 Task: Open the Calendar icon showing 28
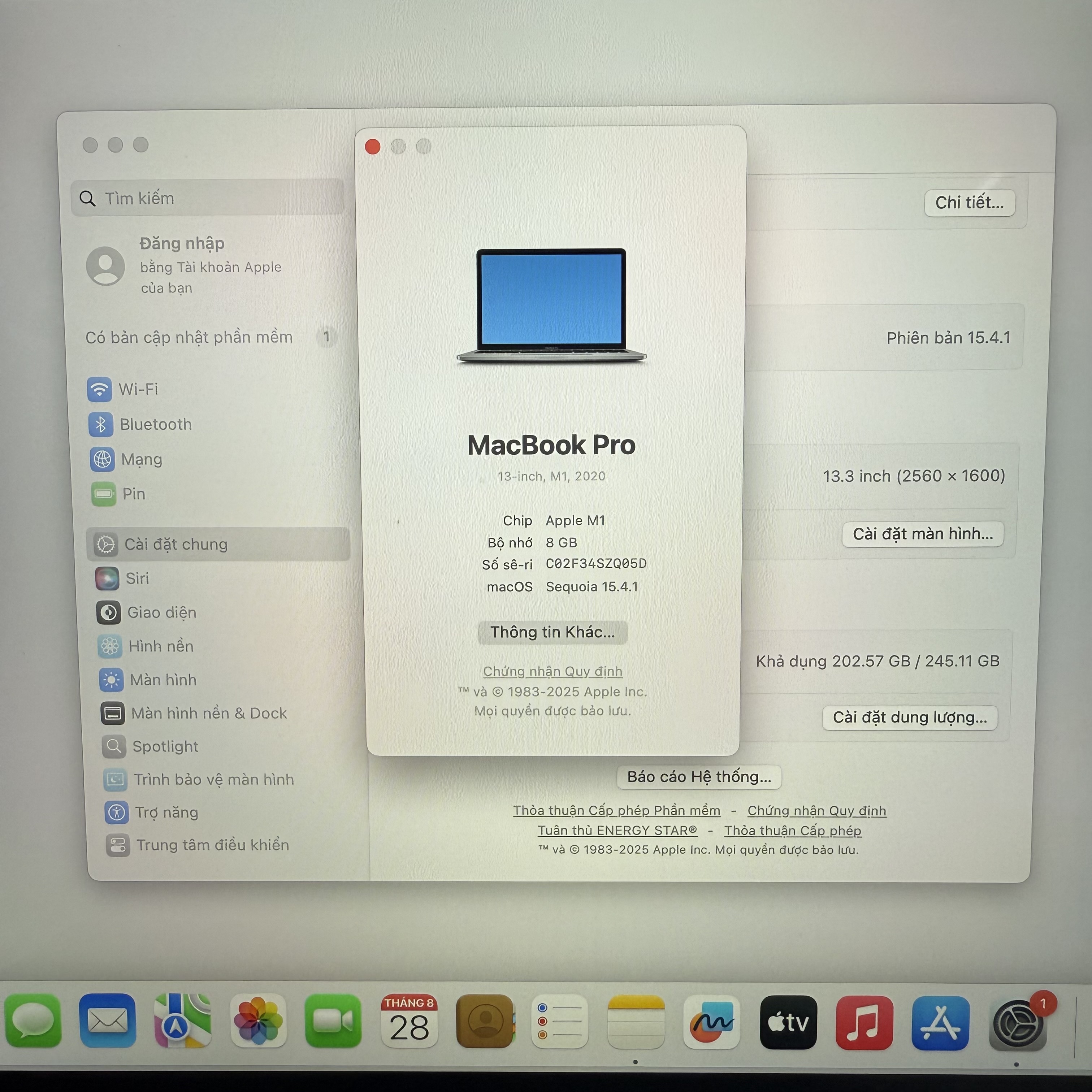[409, 1021]
